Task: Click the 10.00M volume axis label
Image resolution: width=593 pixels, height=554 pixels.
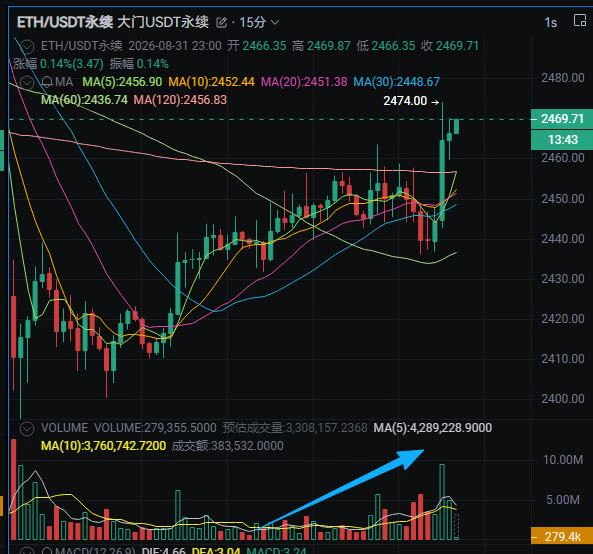Action: tap(563, 460)
